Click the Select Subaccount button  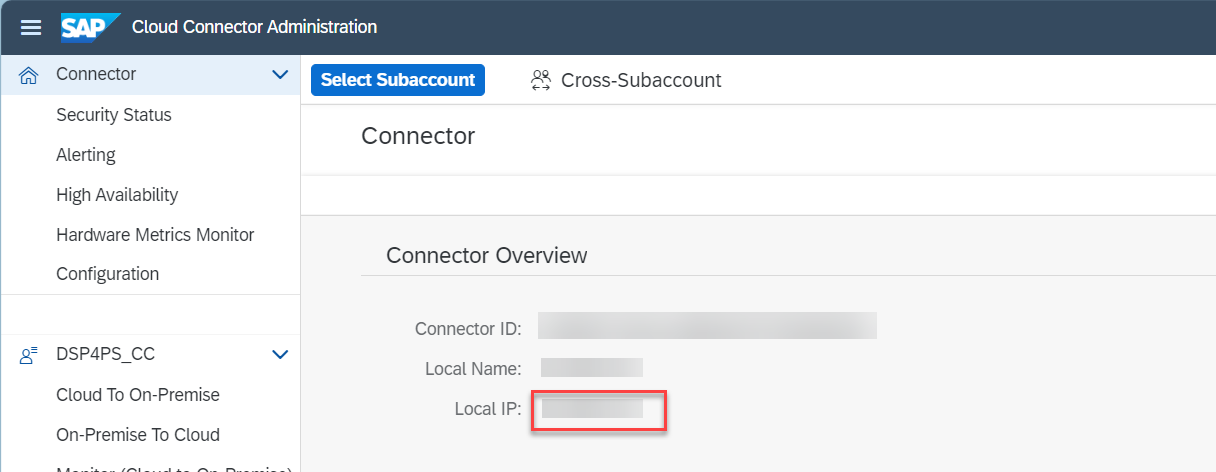coord(398,80)
